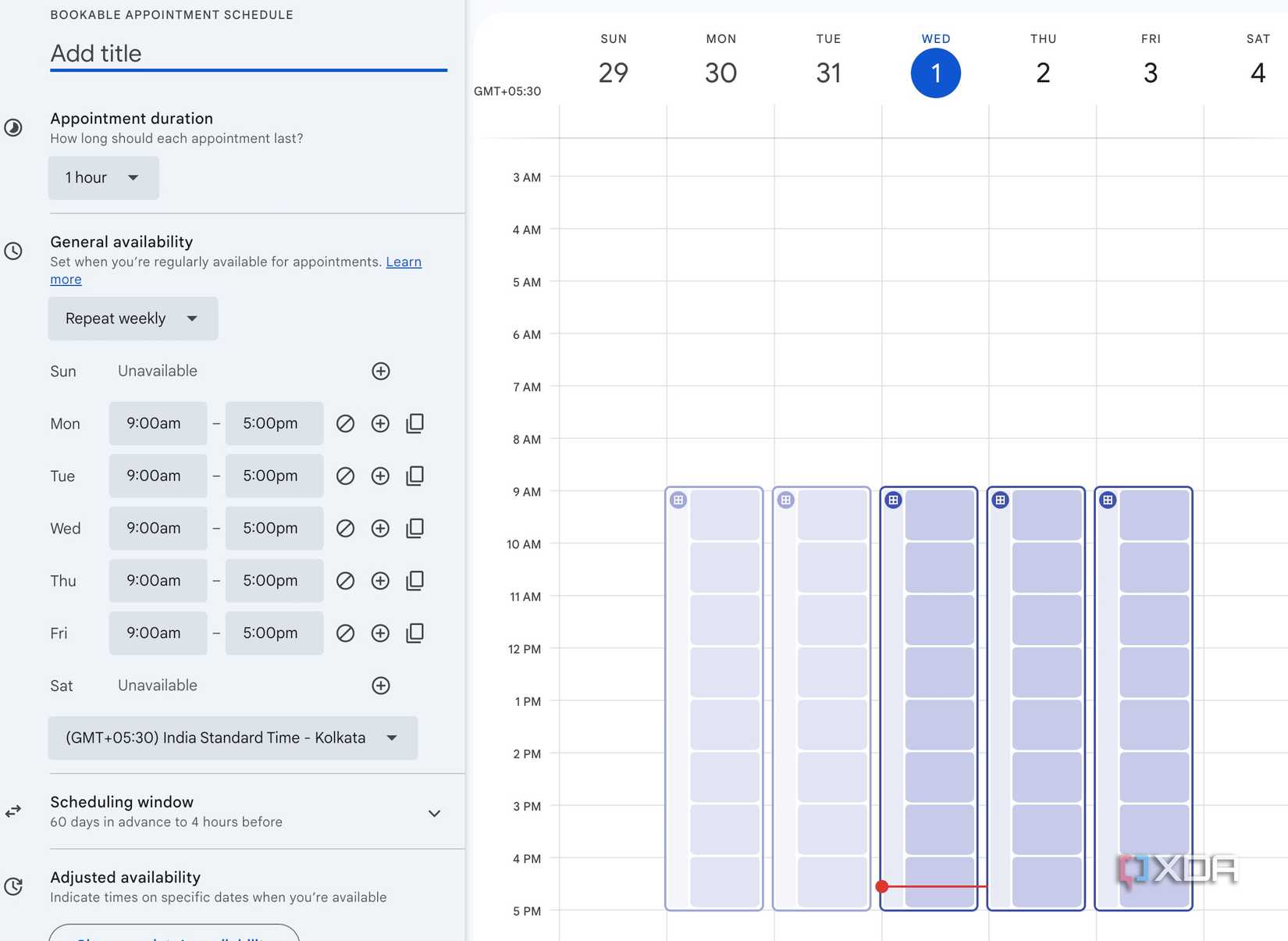Remove Friday's availability with the block icon
The height and width of the screenshot is (941, 1288).
[x=346, y=633]
